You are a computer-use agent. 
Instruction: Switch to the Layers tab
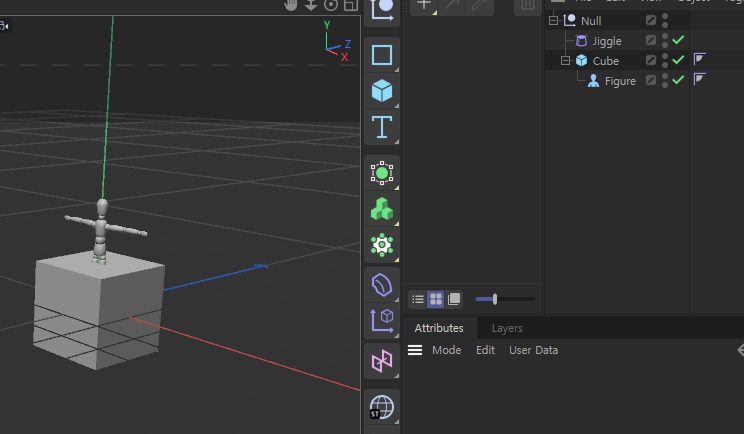507,328
